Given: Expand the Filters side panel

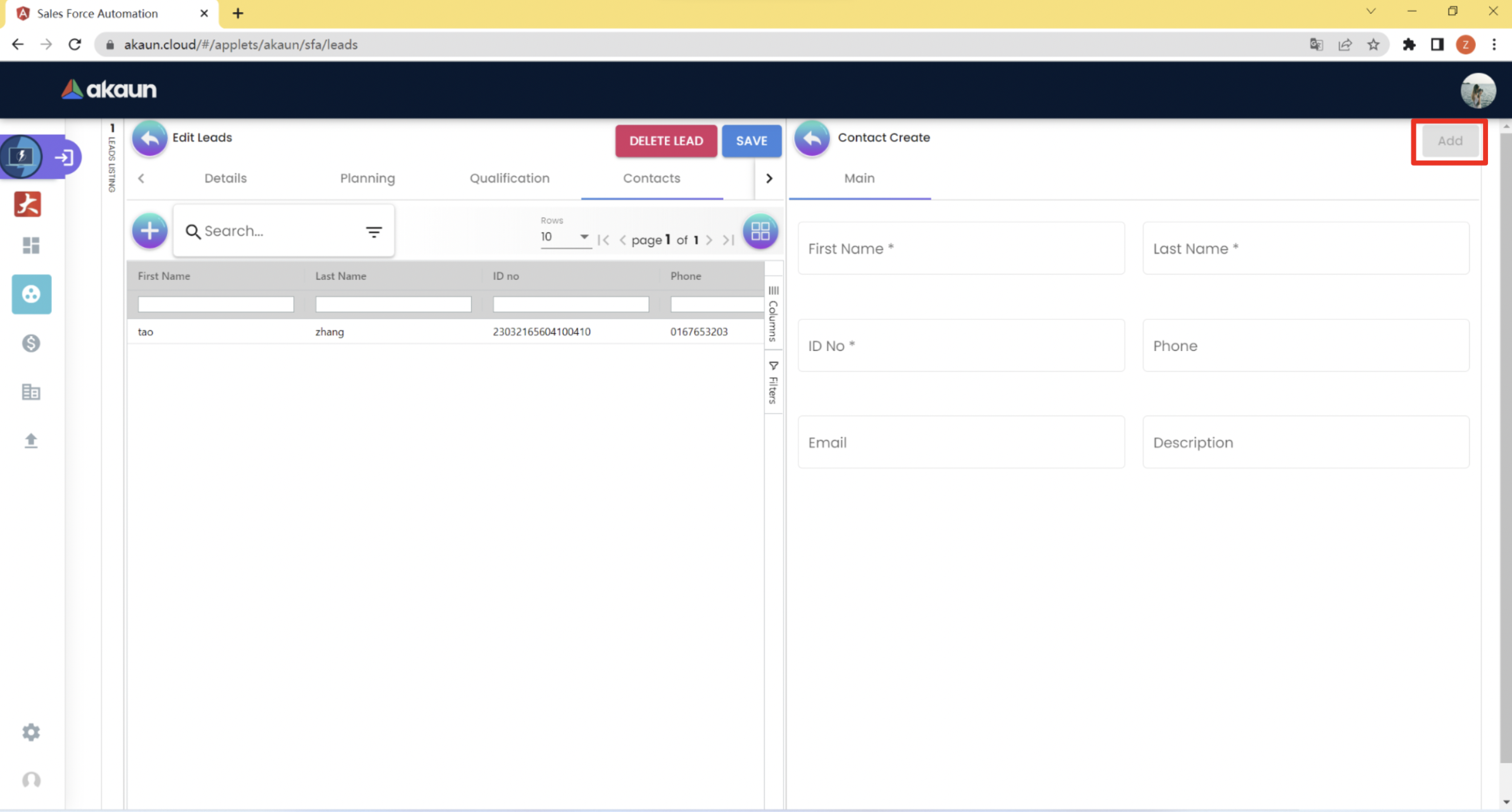Looking at the screenshot, I should (773, 382).
